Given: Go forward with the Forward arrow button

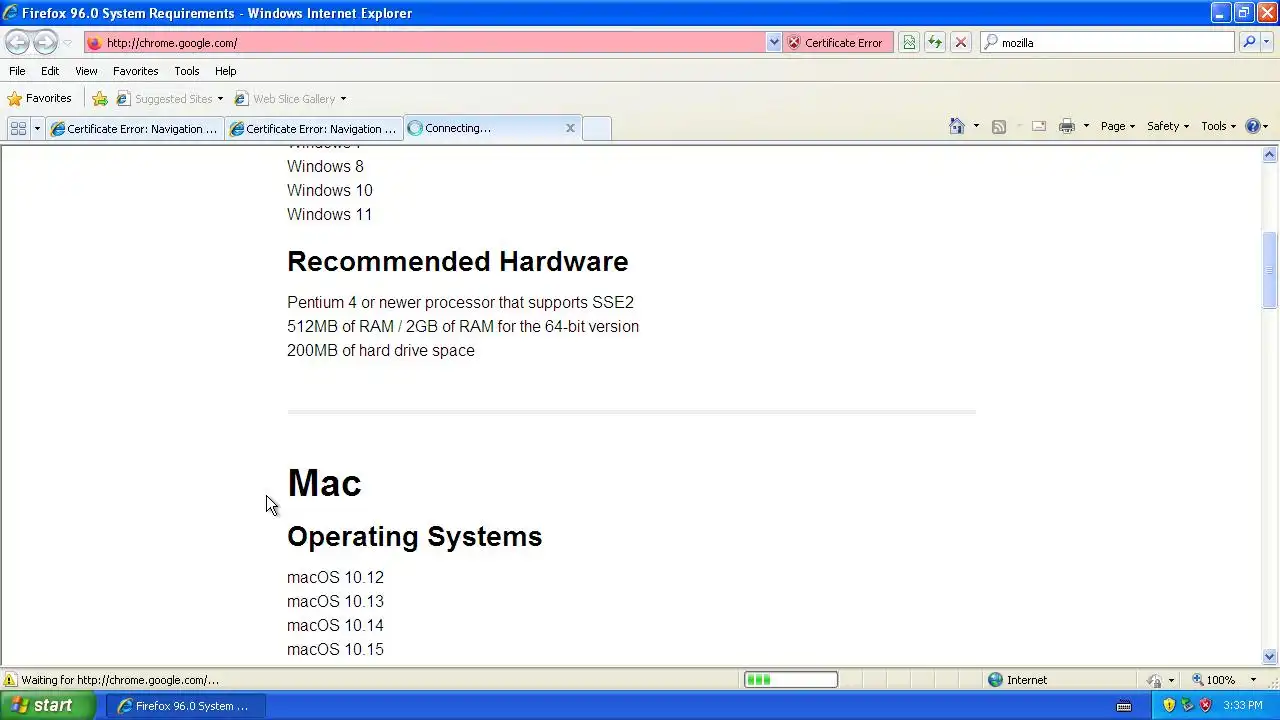Looking at the screenshot, I should (45, 42).
